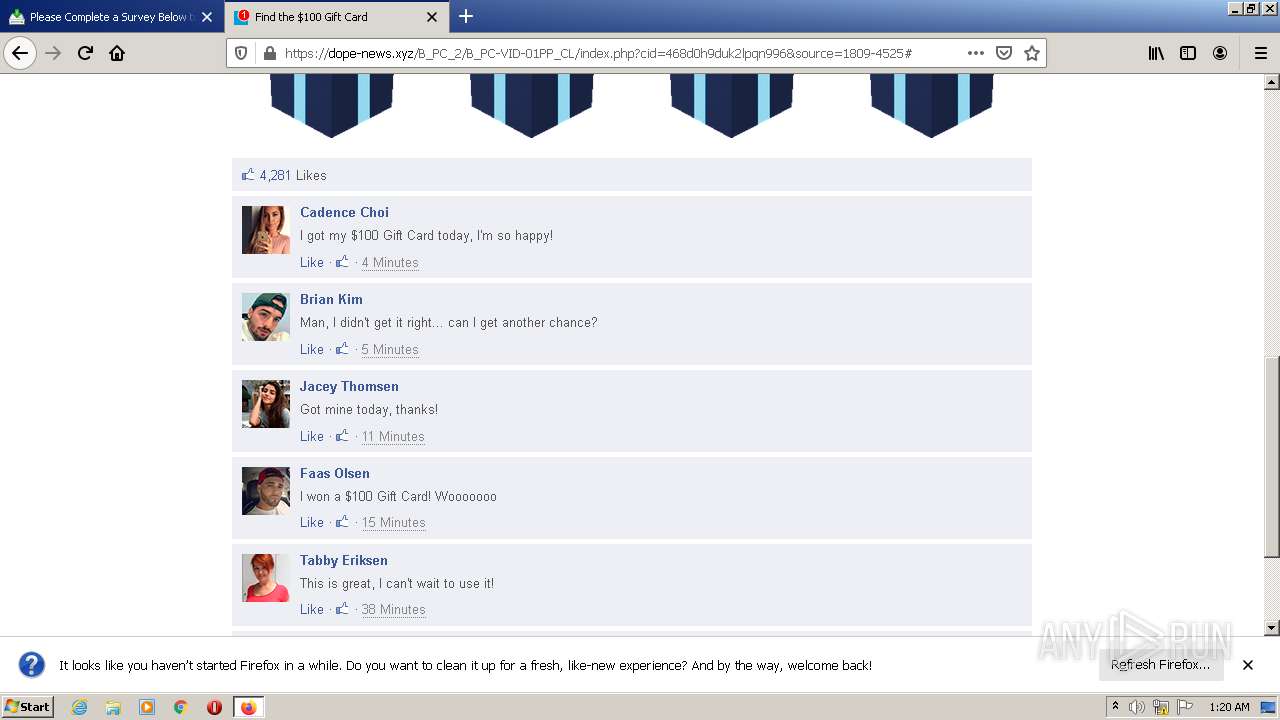Switch to 'Please Complete a Survey' tab
Screen dimensions: 1280x720
pos(112,17)
